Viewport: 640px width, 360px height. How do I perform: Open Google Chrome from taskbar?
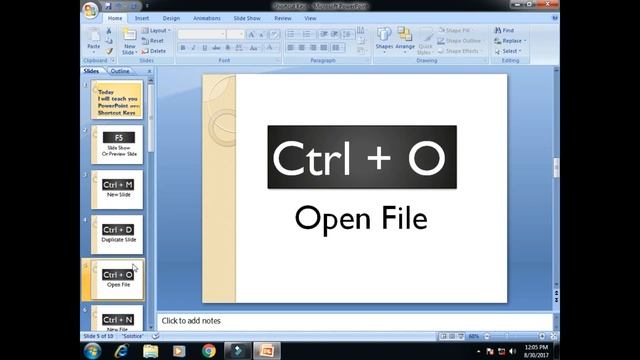209,351
